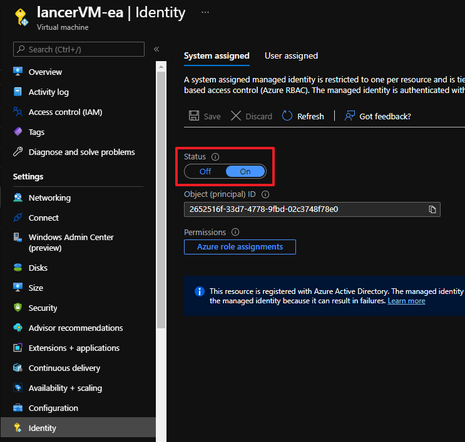Image resolution: width=465 pixels, height=442 pixels.
Task: Click the Status info tooltip icon
Action: point(215,157)
